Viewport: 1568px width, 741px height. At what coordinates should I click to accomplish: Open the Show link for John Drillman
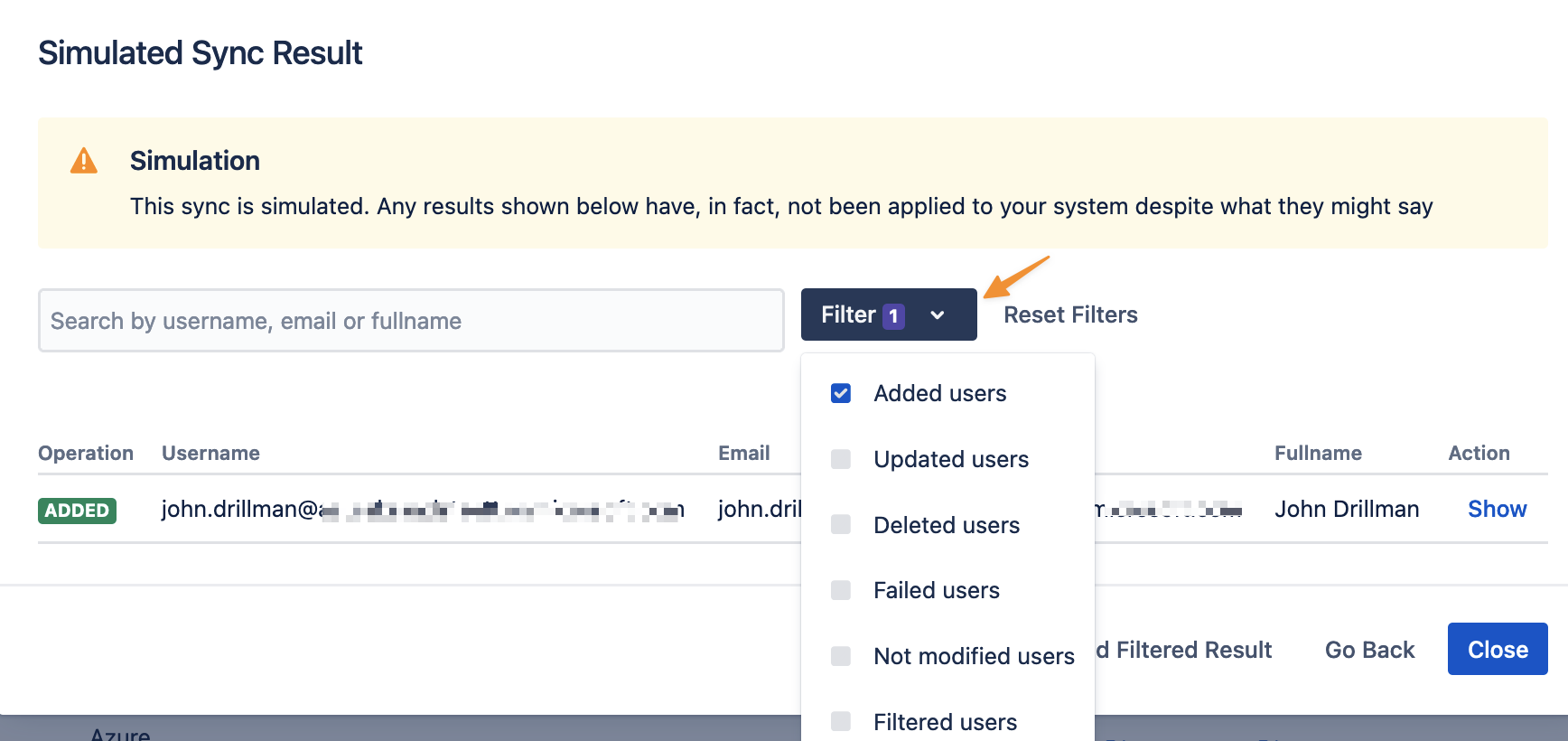coord(1497,510)
